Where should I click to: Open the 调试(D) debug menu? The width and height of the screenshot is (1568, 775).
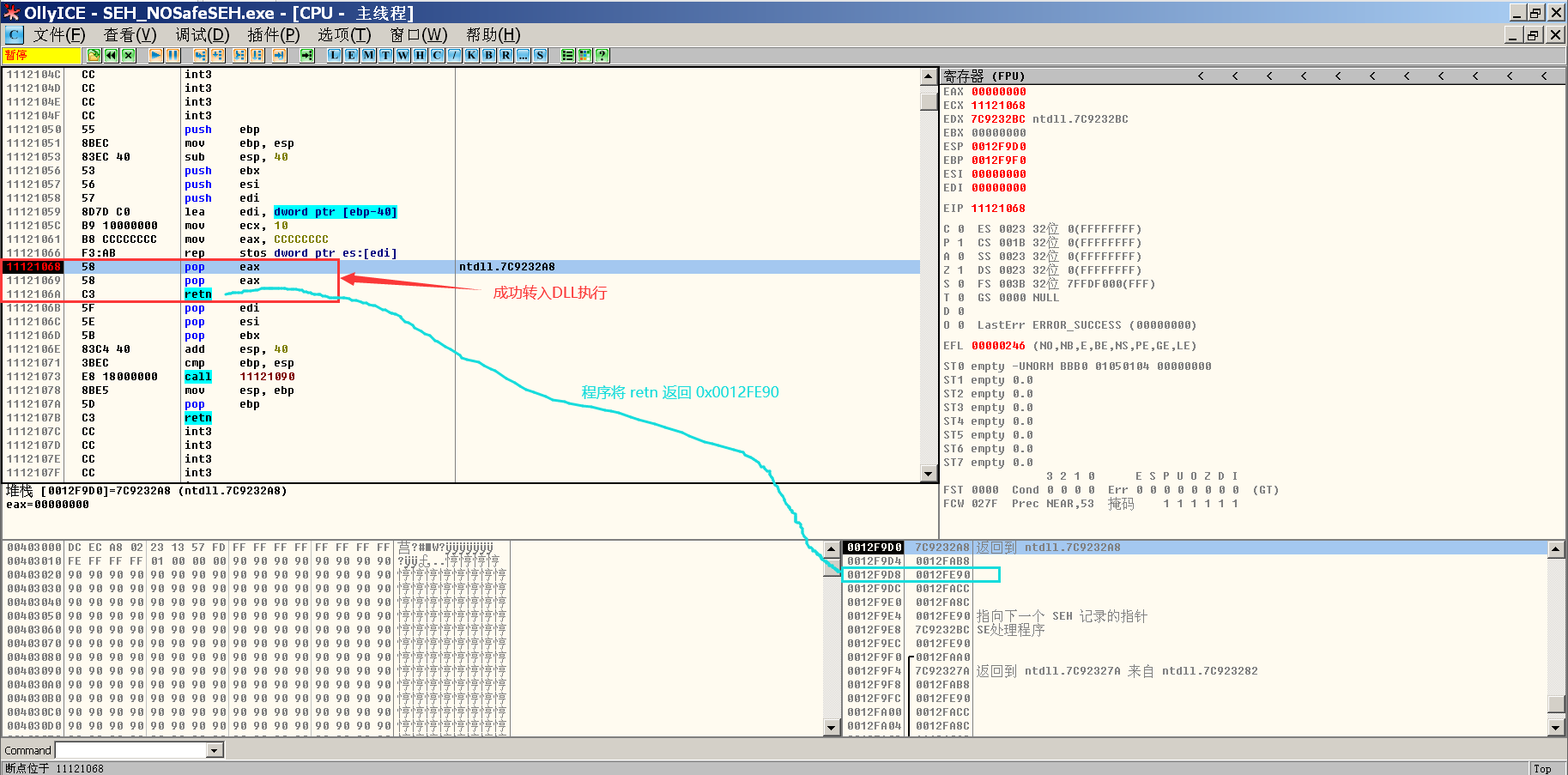(202, 35)
